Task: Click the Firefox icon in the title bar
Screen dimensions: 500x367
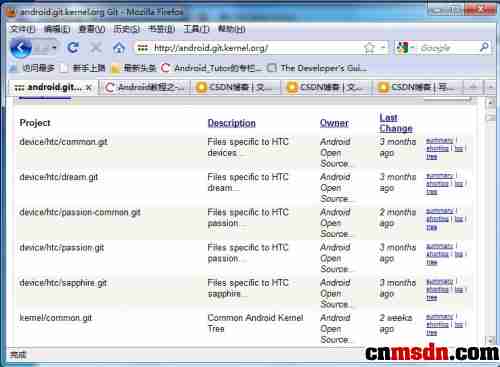Action: [x=11, y=12]
